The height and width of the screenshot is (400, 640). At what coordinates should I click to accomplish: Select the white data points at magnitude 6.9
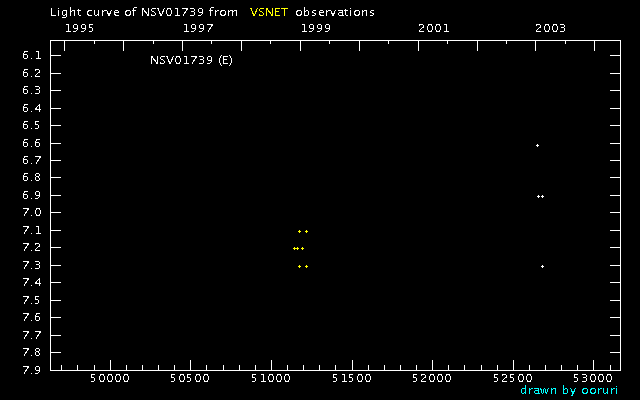(540, 196)
